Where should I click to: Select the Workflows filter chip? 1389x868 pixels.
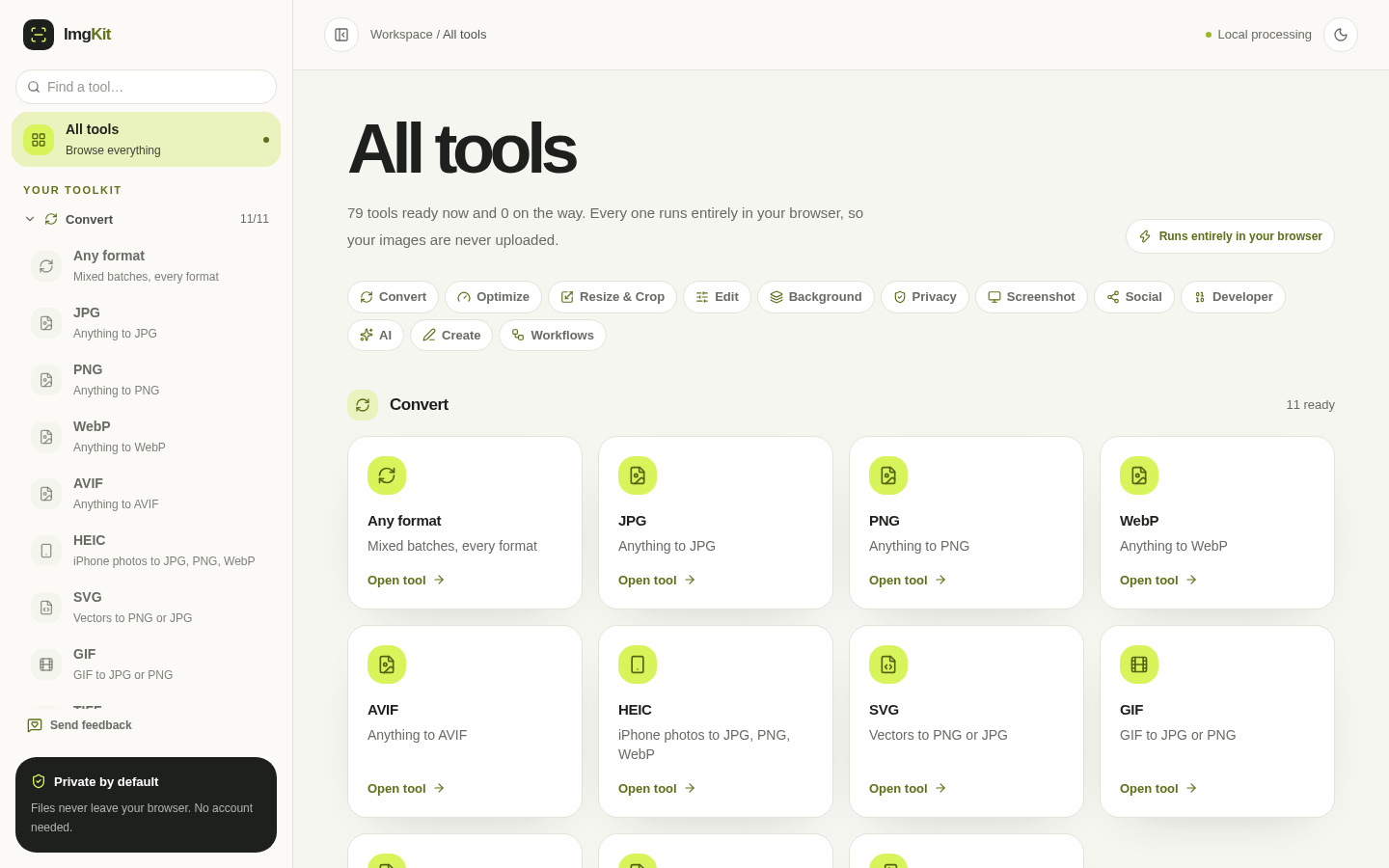point(553,336)
